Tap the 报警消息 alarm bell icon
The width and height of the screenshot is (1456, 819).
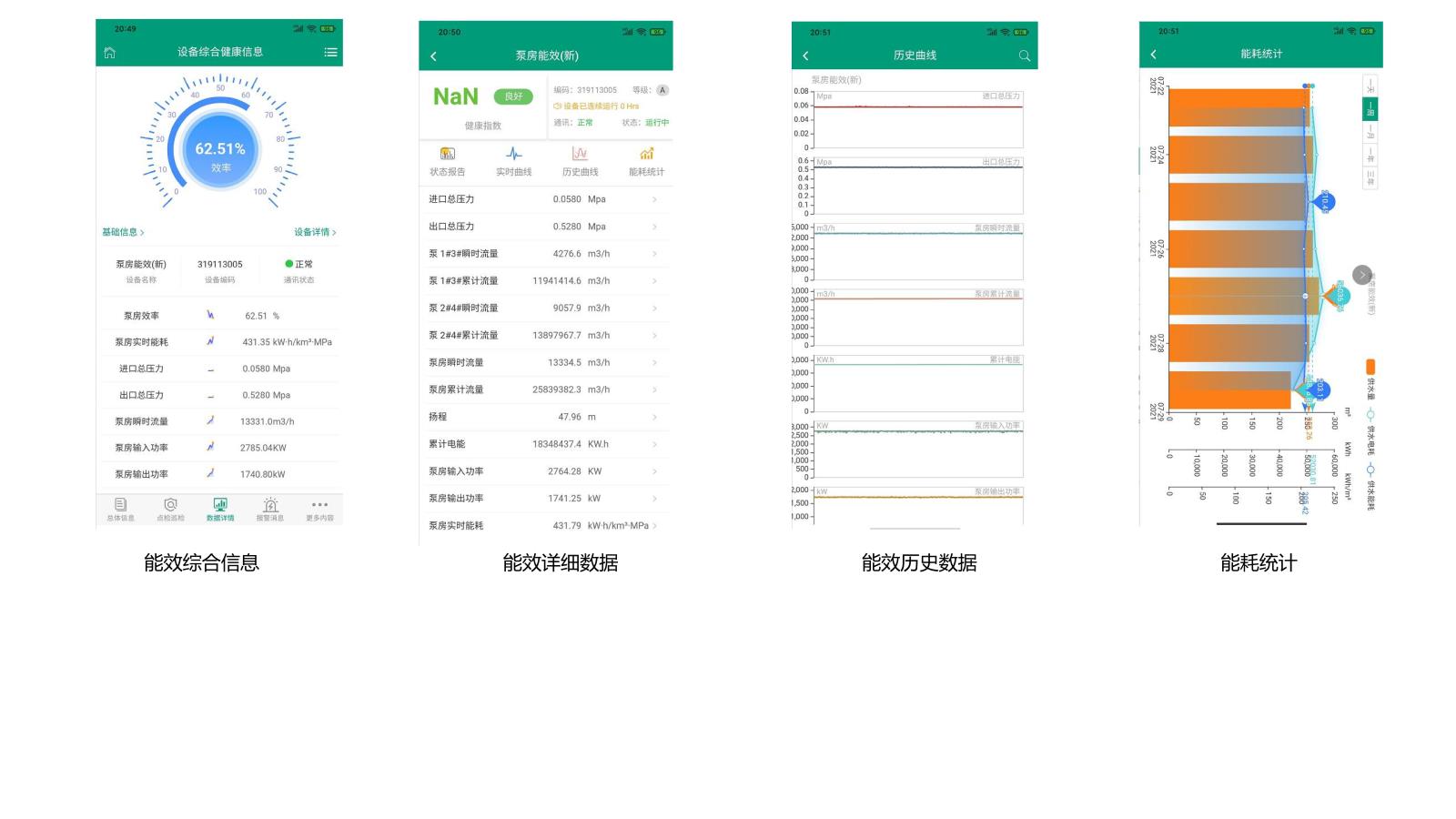coord(270,508)
